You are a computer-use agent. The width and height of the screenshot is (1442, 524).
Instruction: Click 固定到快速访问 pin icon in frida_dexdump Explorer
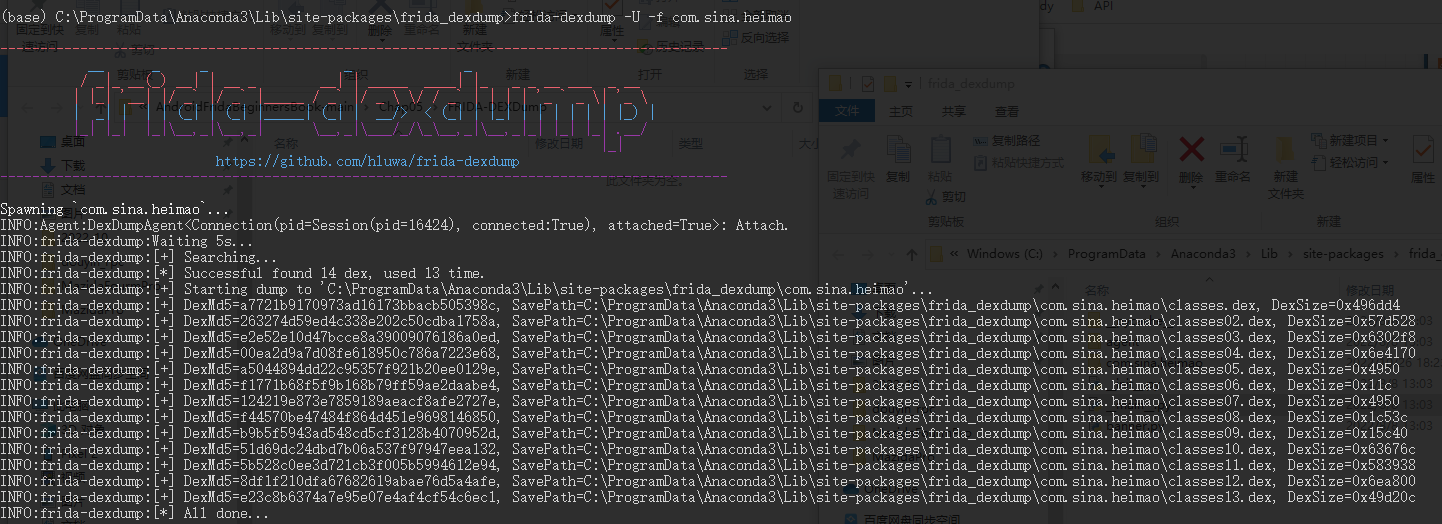tap(851, 151)
